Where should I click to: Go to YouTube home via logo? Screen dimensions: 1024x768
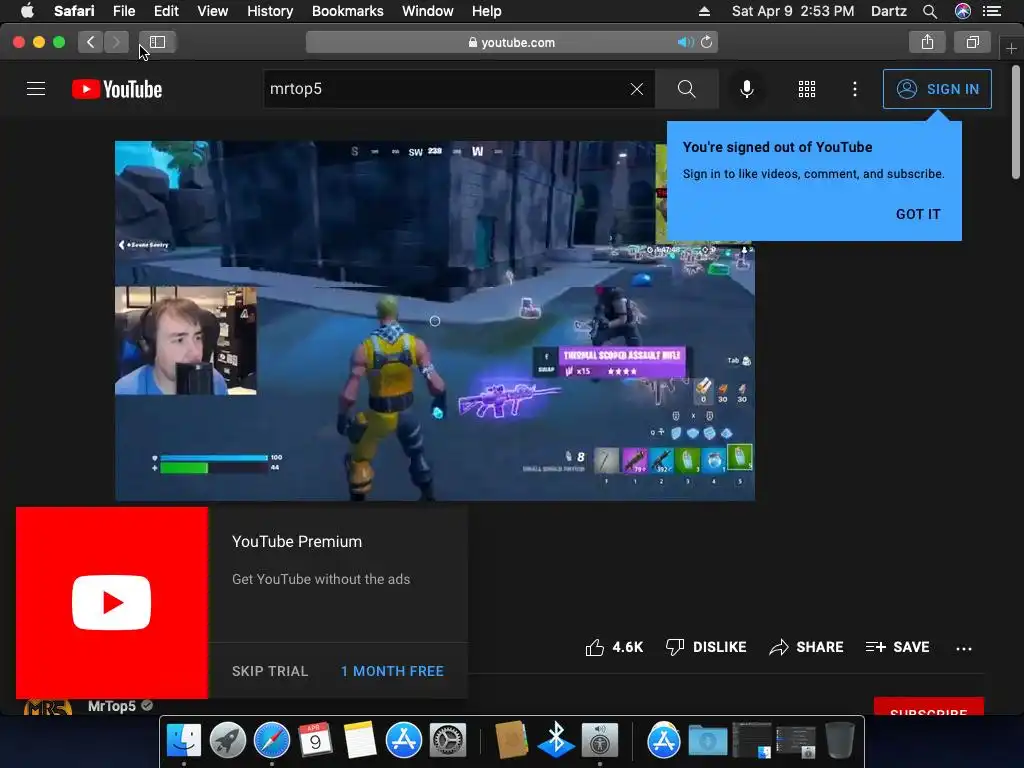click(117, 89)
